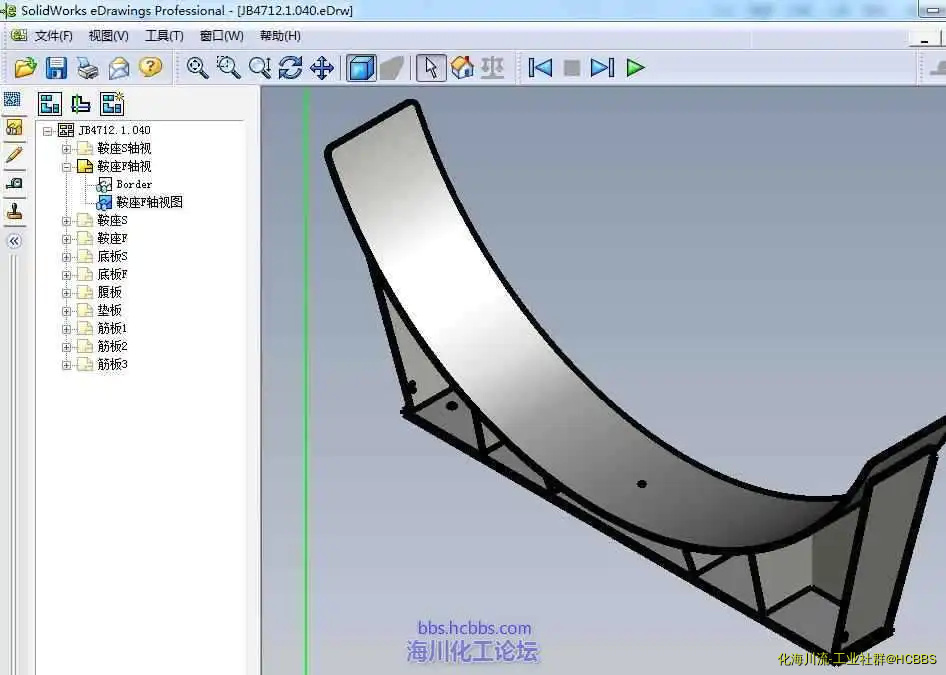Collapse the side panel with double chevron
The width and height of the screenshot is (946, 675).
coord(14,241)
